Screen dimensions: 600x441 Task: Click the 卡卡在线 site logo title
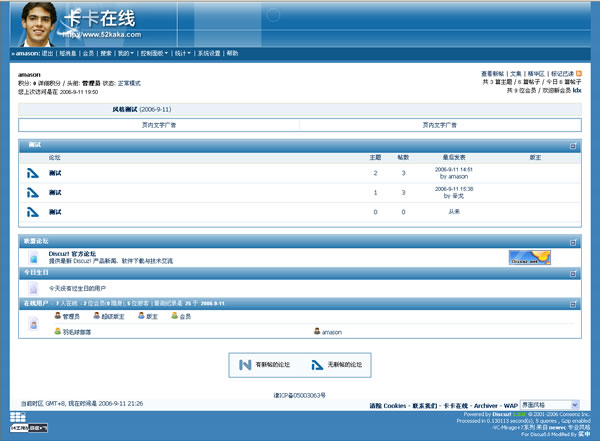click(99, 18)
